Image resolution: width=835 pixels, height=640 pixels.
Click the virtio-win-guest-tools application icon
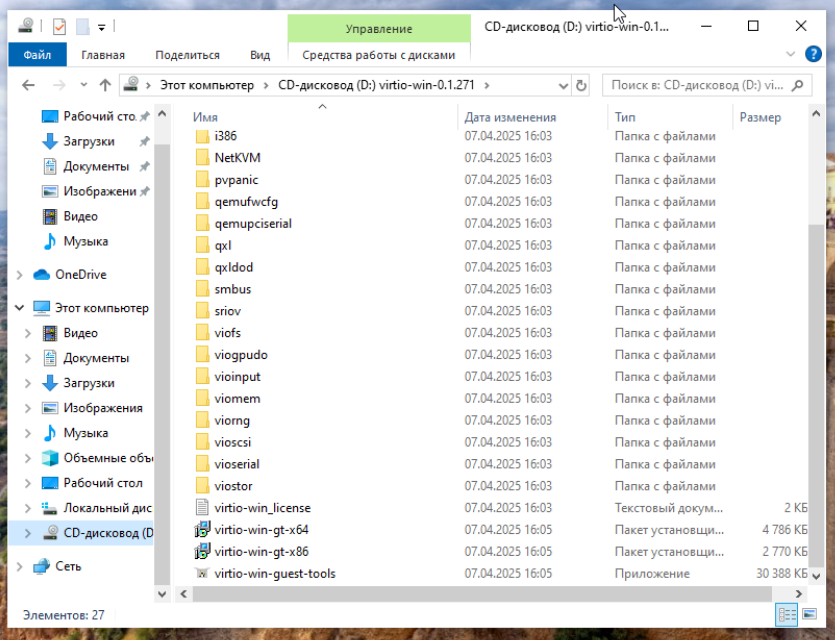[x=202, y=574]
